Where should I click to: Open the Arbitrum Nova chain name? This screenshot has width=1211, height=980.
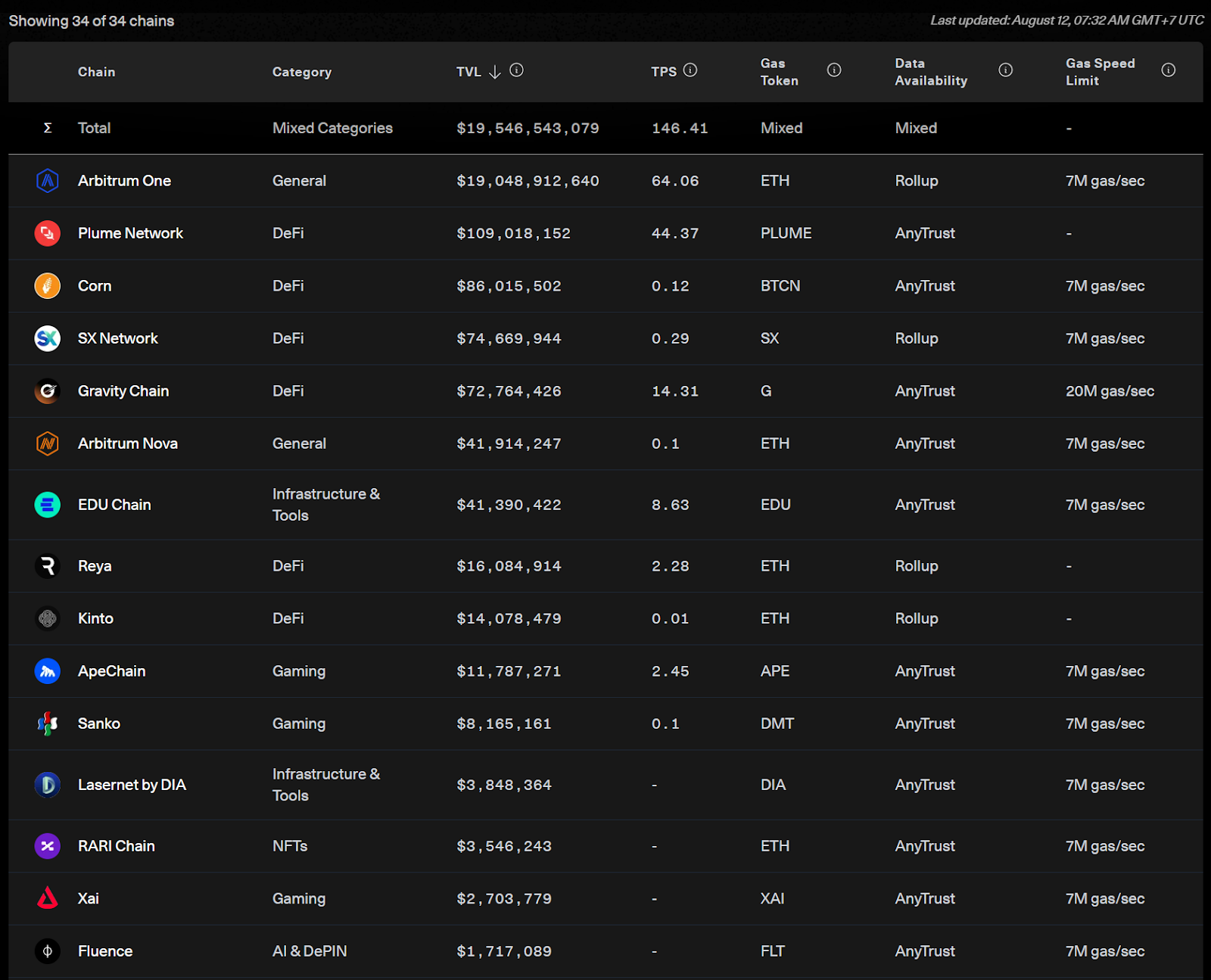[x=128, y=443]
